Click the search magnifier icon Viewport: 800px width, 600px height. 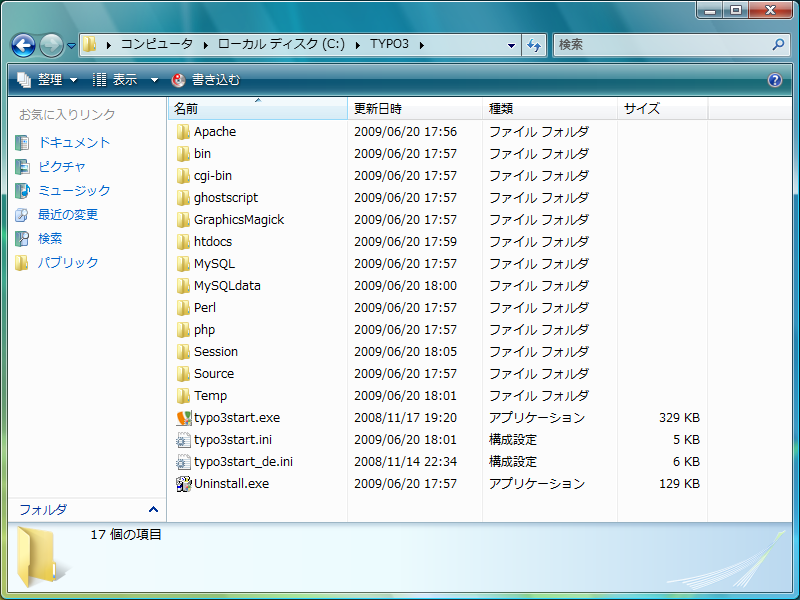(x=778, y=44)
